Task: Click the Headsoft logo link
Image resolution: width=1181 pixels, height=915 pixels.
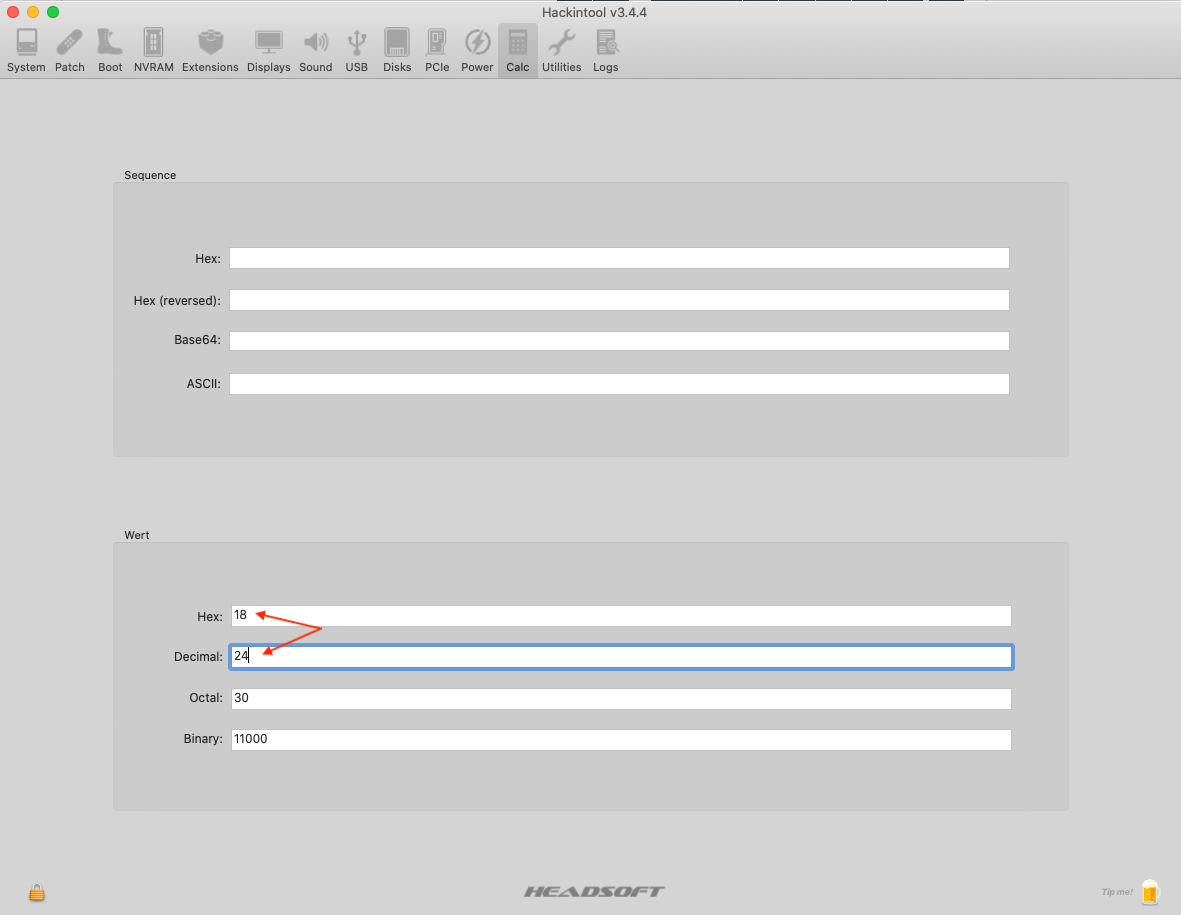Action: pyautogui.click(x=594, y=892)
